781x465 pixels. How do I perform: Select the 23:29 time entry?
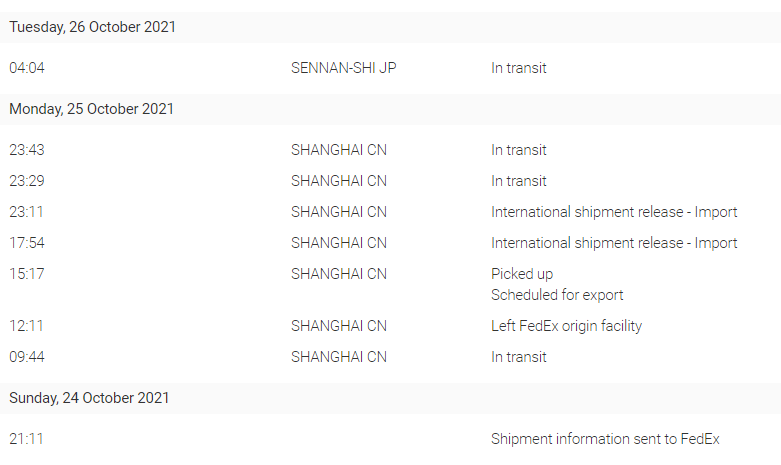tap(27, 181)
